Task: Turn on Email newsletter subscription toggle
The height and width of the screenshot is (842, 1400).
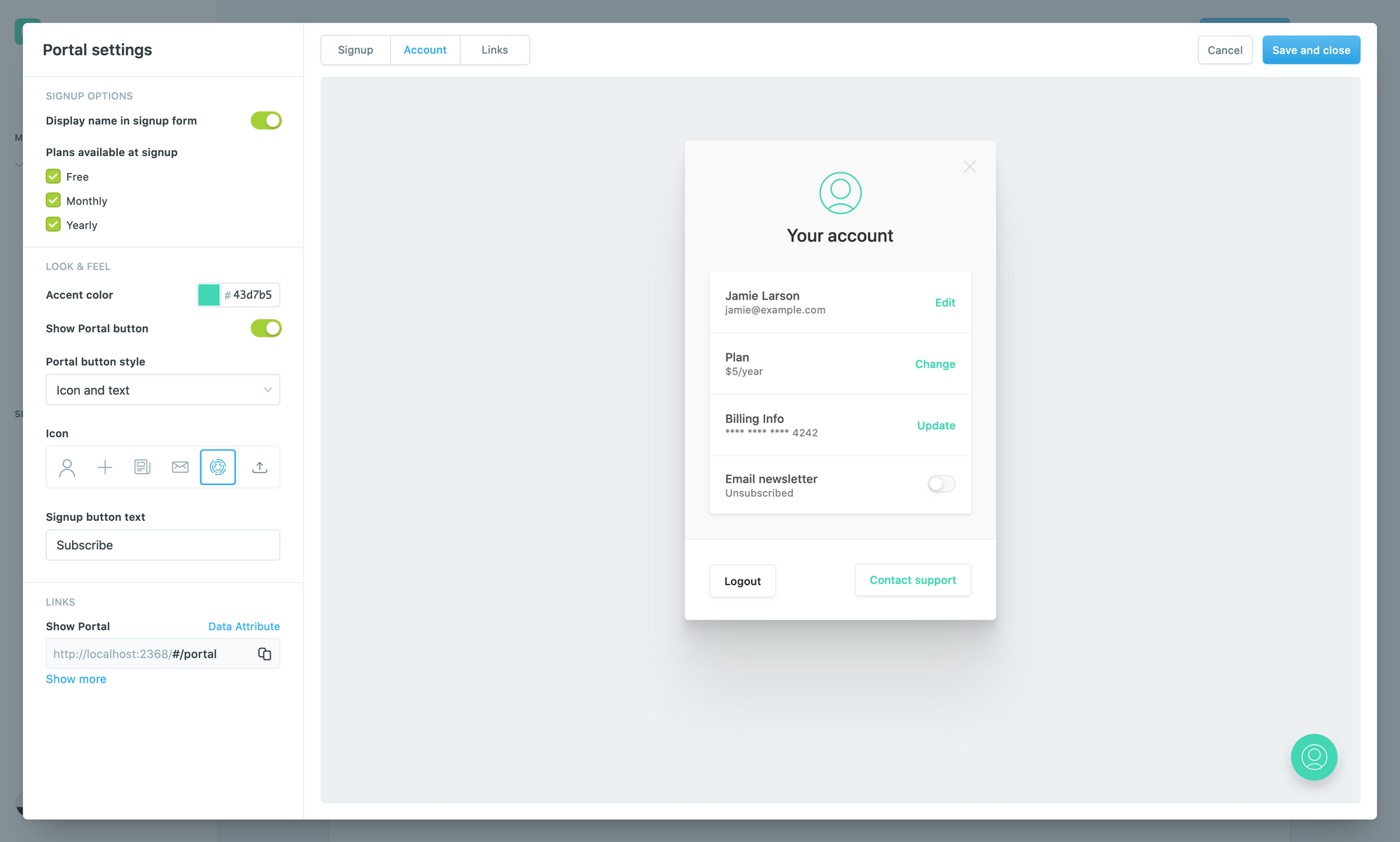Action: pos(941,484)
